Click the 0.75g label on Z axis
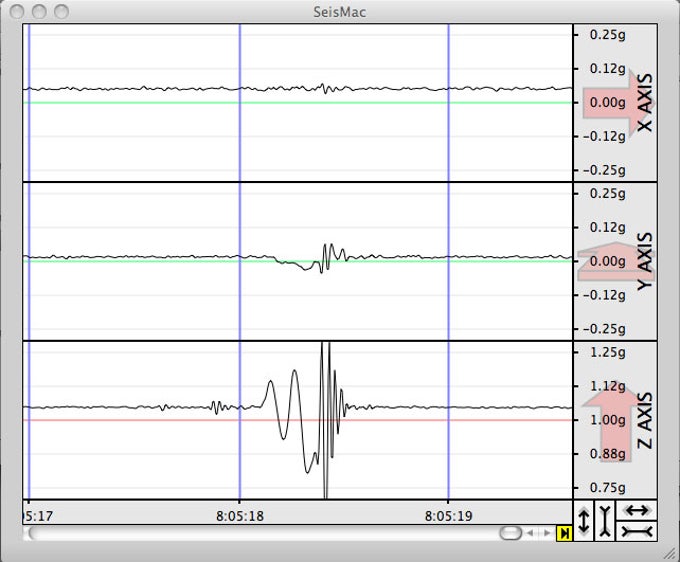Screen dimensions: 680x562 (608, 488)
